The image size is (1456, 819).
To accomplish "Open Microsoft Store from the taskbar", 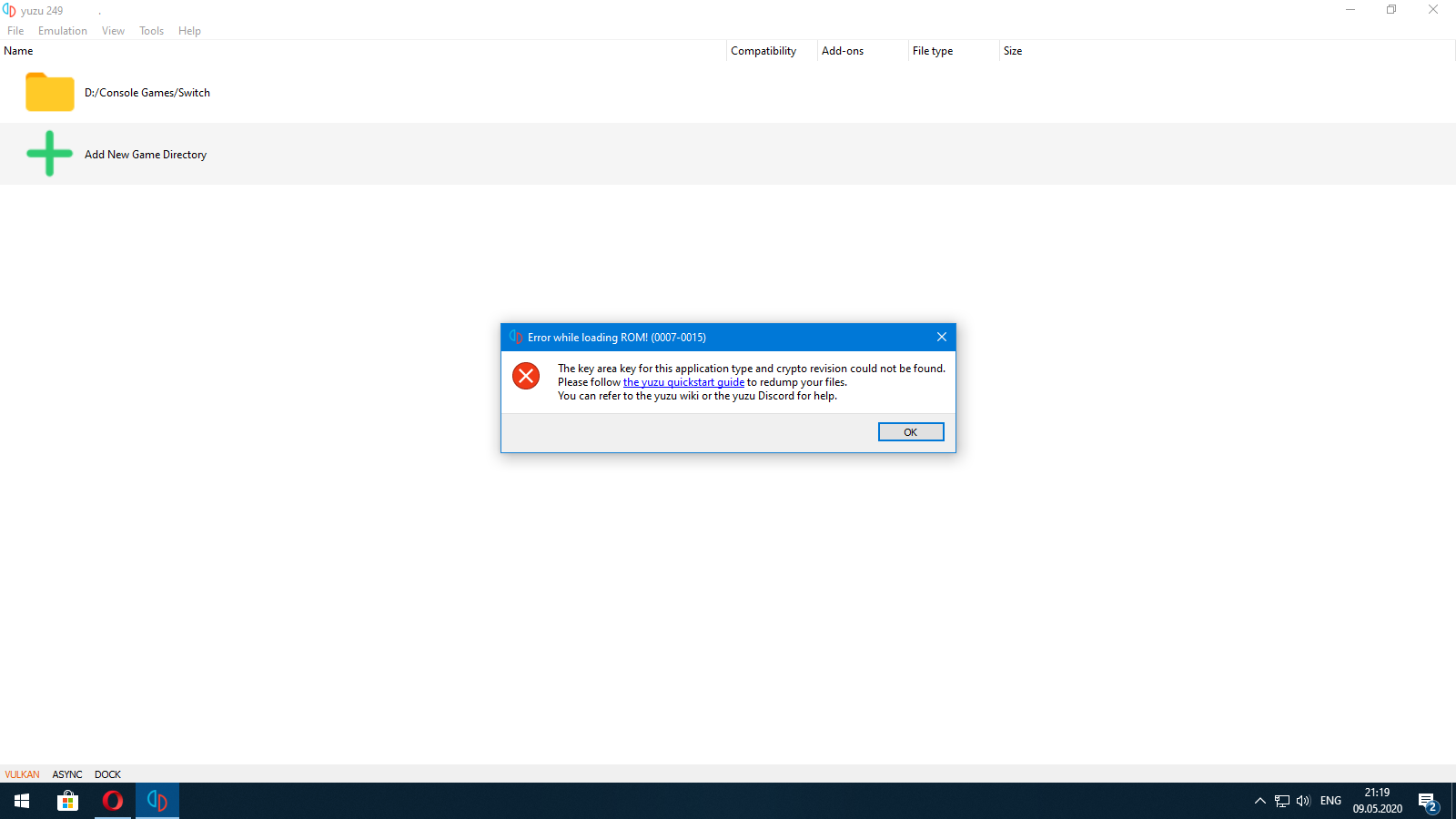I will (x=67, y=801).
